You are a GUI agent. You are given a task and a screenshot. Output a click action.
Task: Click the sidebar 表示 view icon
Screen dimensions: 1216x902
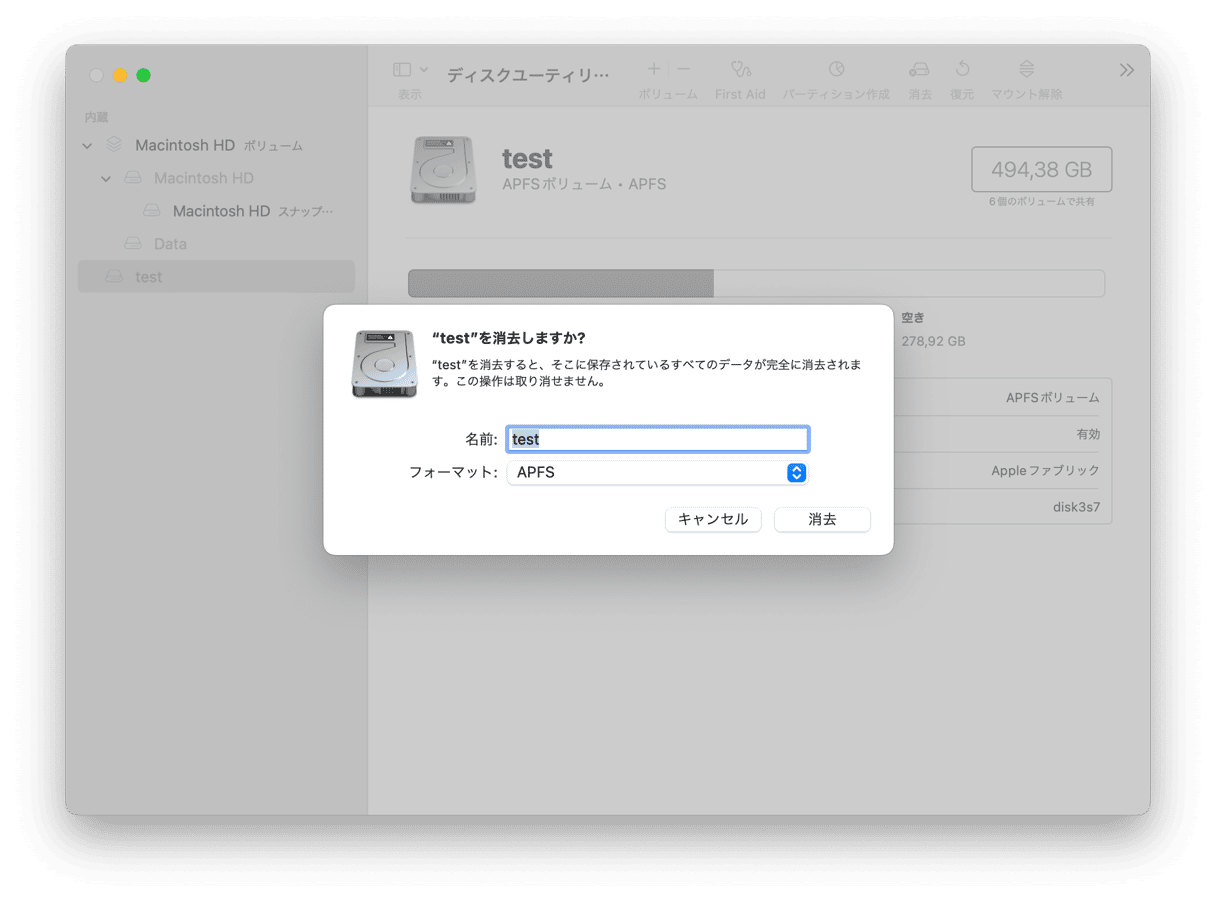(x=403, y=70)
